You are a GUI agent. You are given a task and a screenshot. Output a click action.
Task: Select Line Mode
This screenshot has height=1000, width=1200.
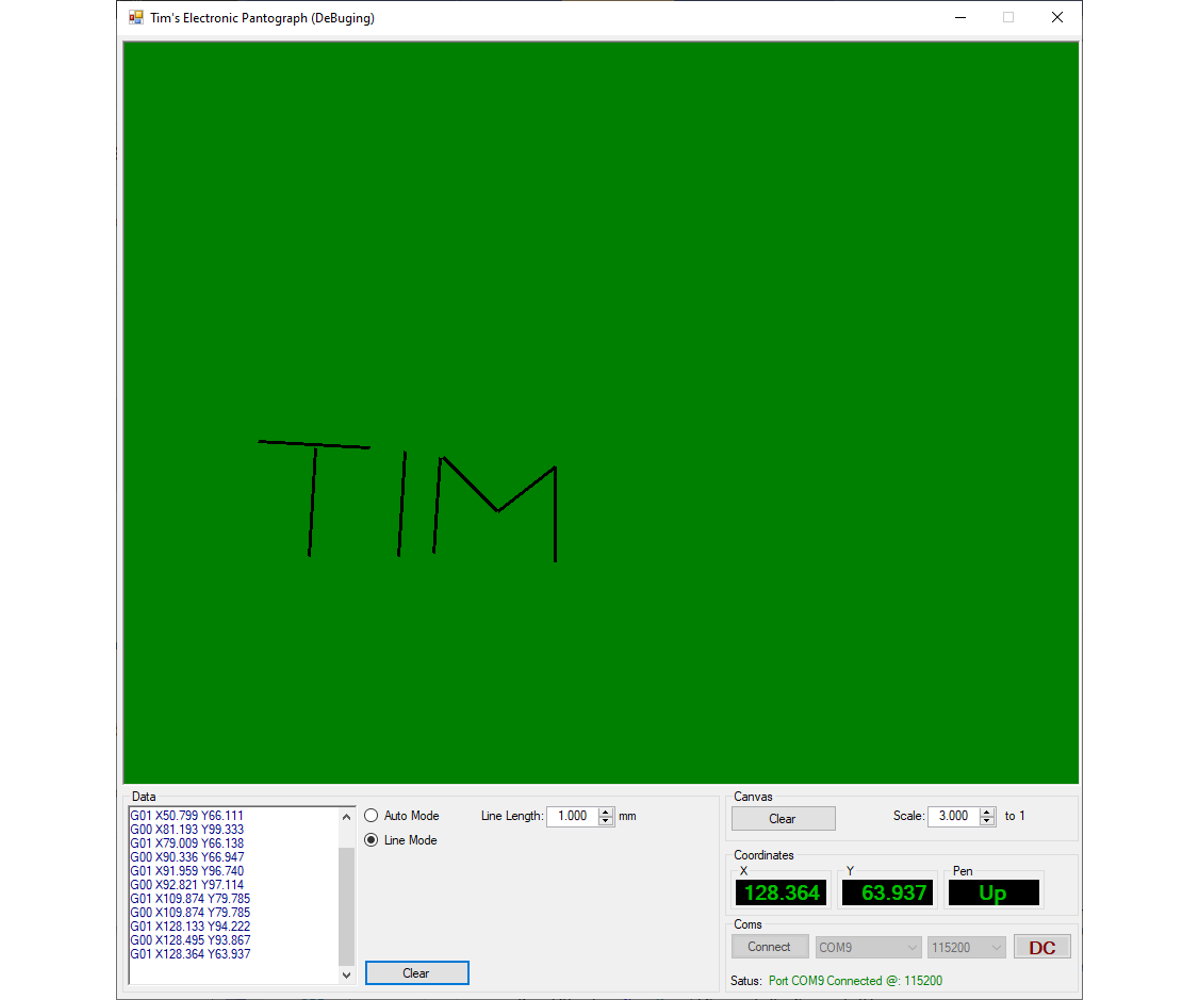coord(371,840)
